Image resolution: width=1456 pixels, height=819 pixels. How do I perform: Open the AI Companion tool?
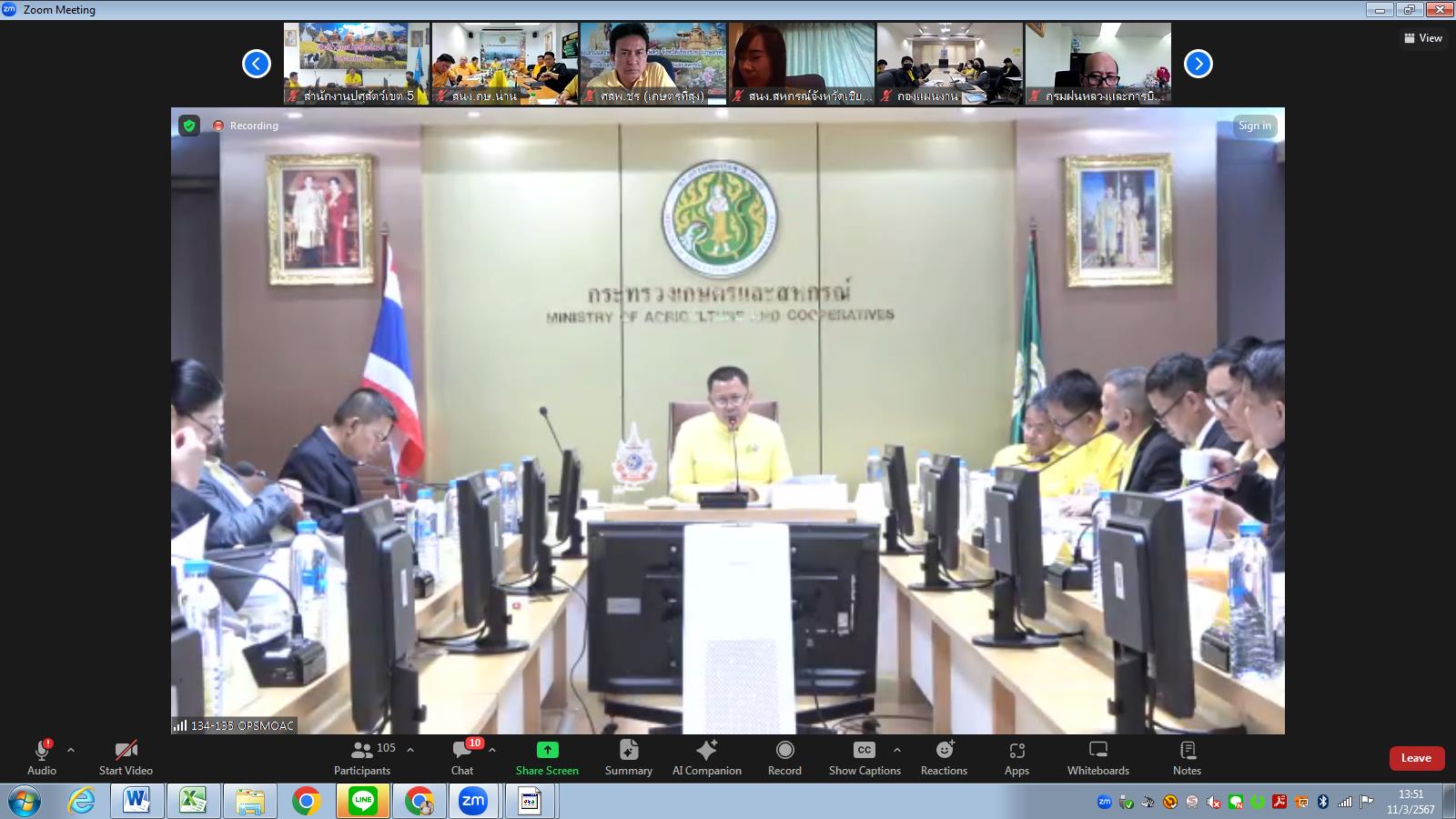[x=706, y=757]
